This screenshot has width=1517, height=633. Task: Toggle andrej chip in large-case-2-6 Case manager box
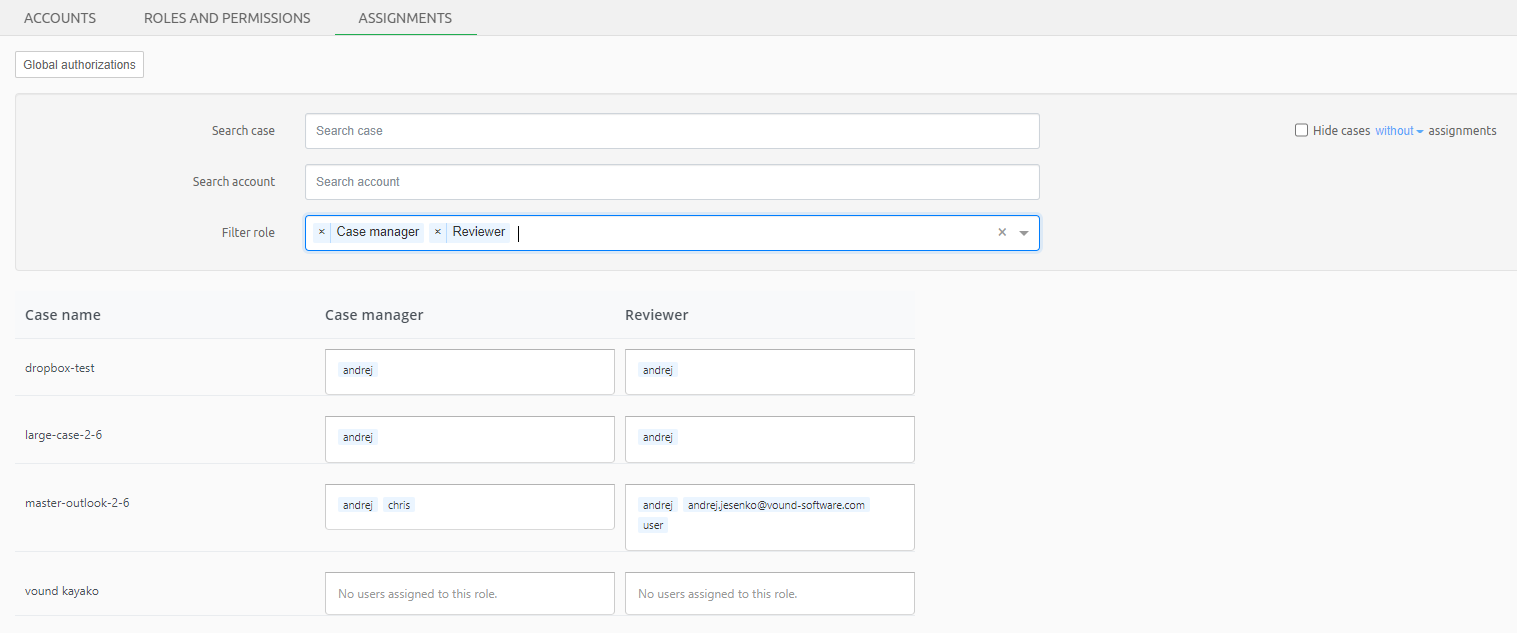click(357, 437)
